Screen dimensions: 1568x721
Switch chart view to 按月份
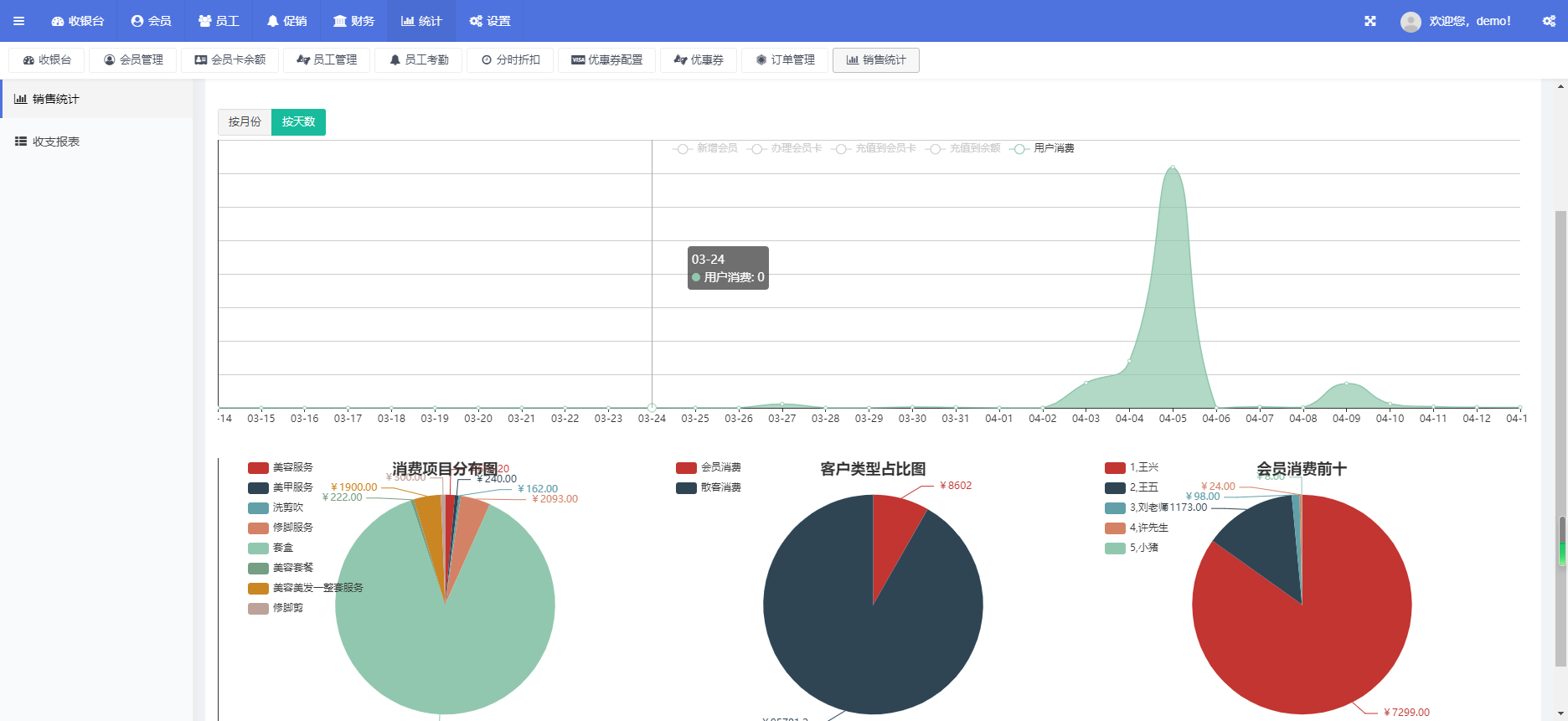[245, 122]
